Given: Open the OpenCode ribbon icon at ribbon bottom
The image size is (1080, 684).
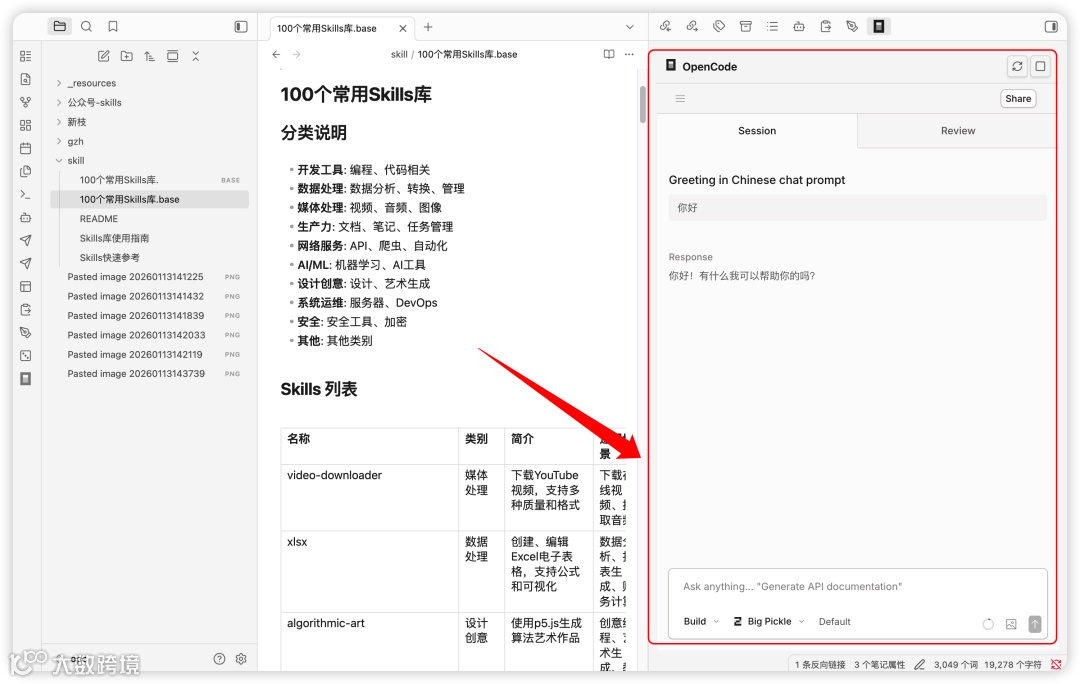Looking at the screenshot, I should [x=25, y=379].
